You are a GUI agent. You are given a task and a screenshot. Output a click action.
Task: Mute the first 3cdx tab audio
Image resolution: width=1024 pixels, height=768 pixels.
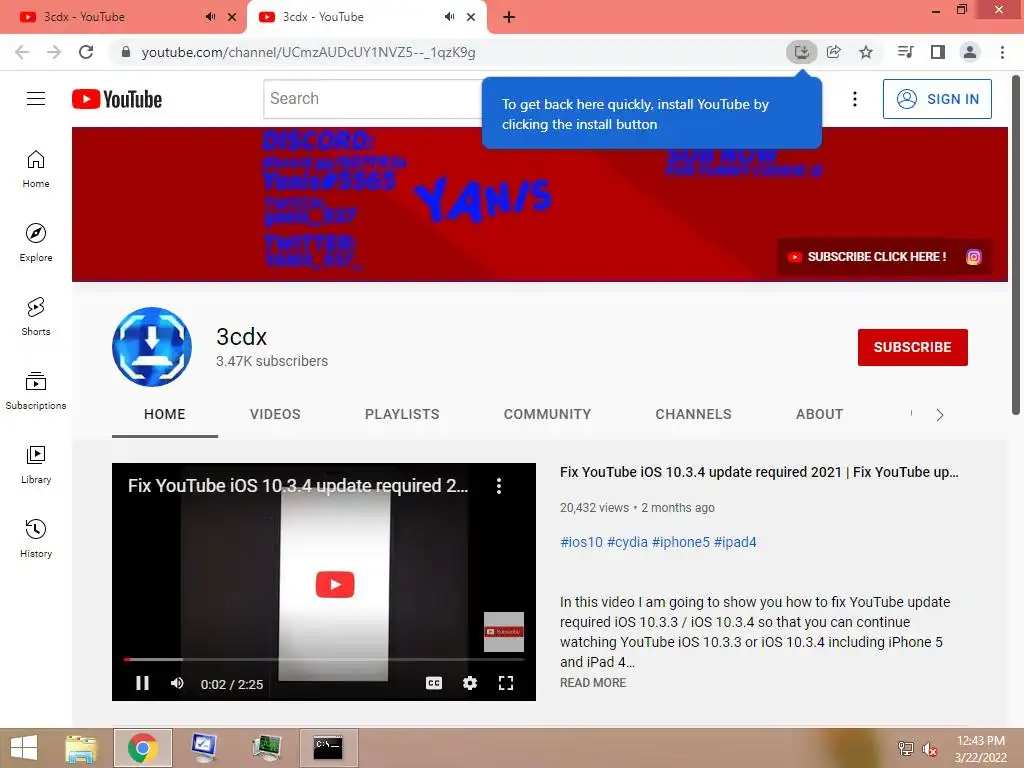pyautogui.click(x=210, y=17)
